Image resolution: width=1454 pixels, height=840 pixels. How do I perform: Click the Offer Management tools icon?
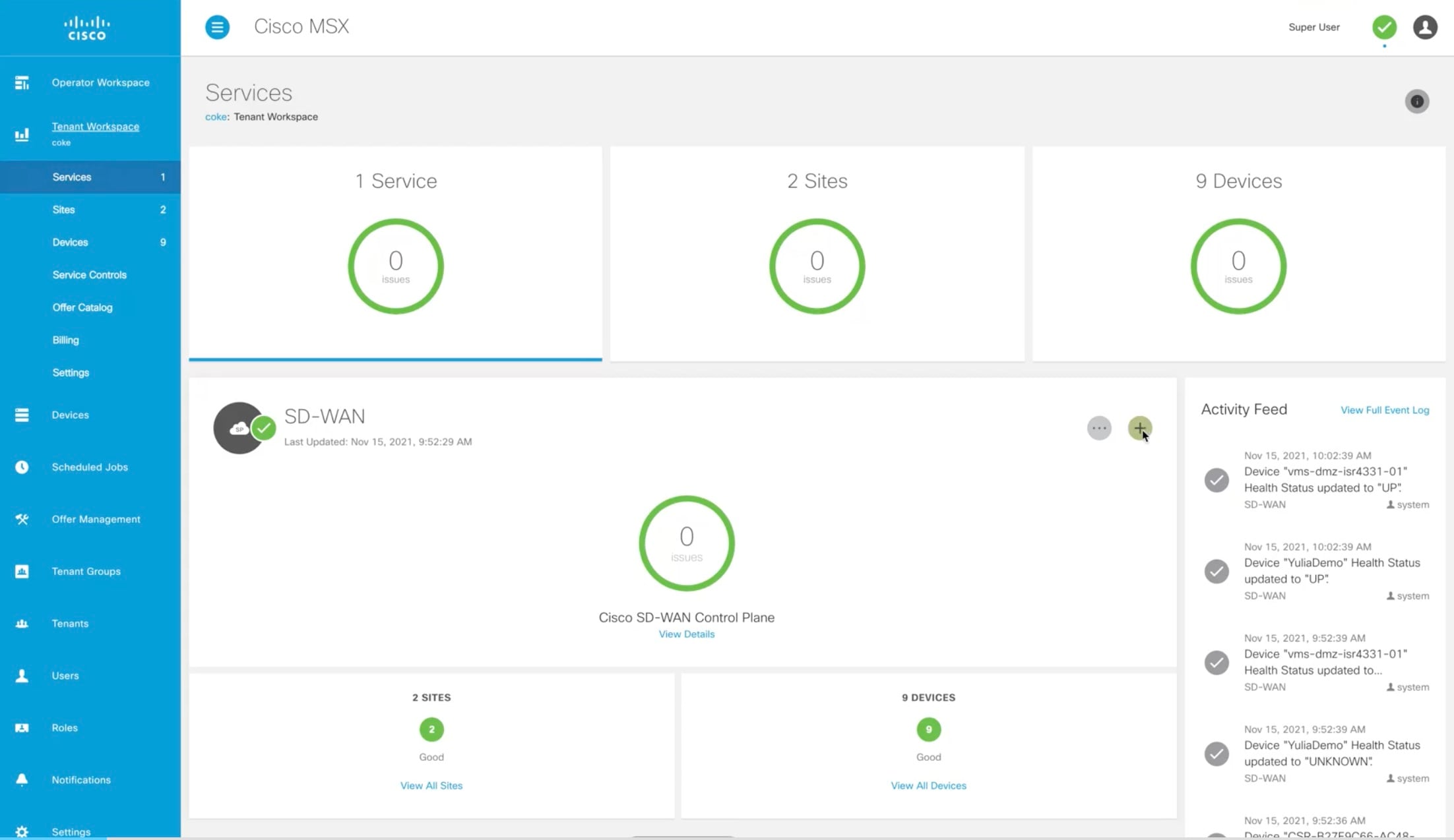tap(22, 519)
